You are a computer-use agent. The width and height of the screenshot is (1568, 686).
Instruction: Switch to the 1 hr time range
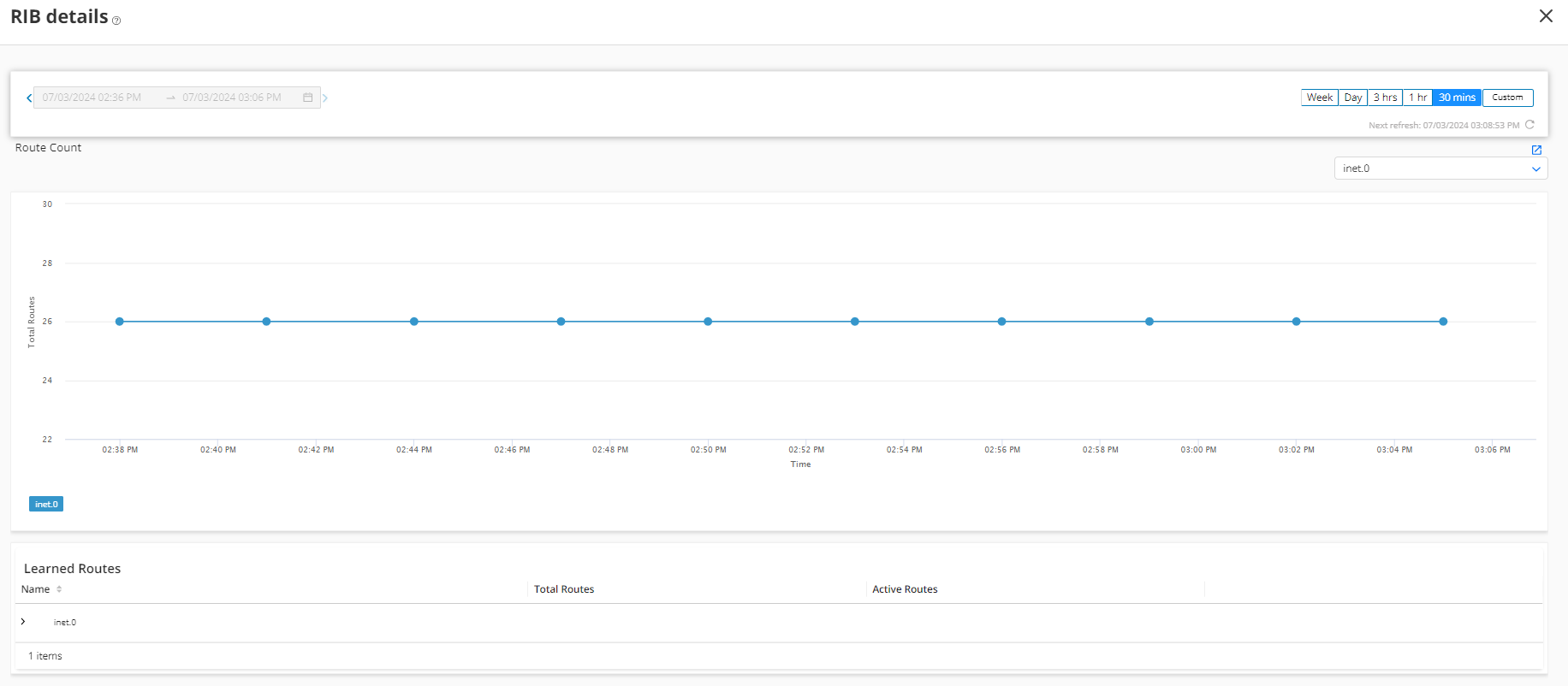[x=1417, y=98]
